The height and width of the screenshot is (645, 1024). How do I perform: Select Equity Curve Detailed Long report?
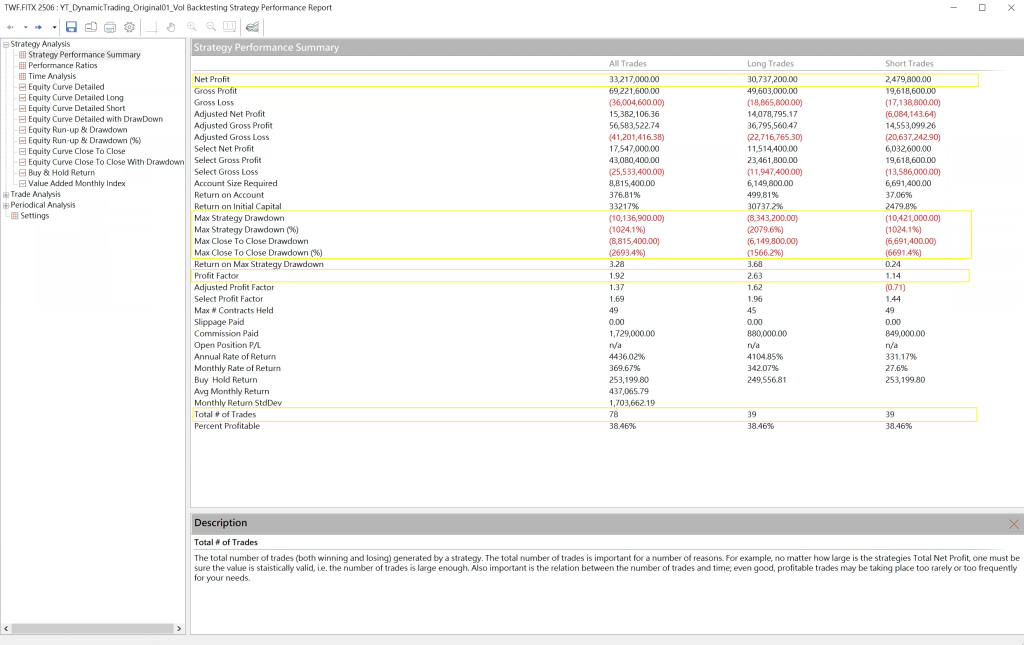[x=76, y=98]
